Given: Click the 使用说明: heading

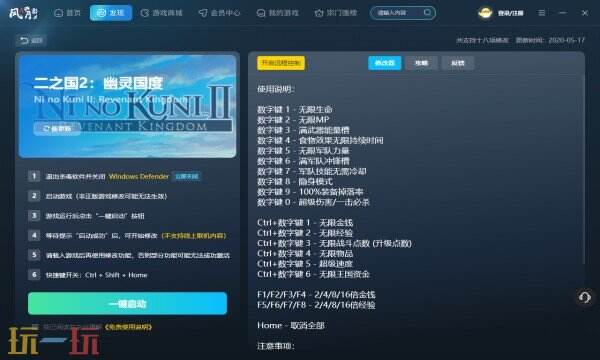Looking at the screenshot, I should (x=276, y=89).
